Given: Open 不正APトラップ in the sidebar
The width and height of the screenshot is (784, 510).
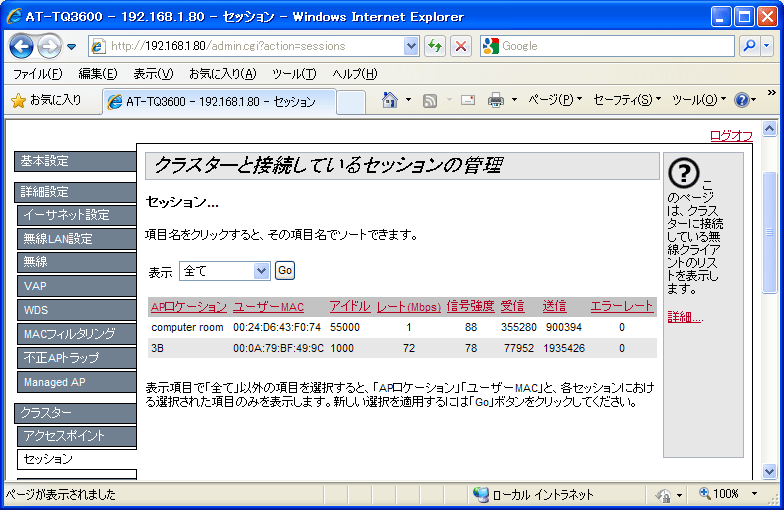Looking at the screenshot, I should [x=76, y=358].
